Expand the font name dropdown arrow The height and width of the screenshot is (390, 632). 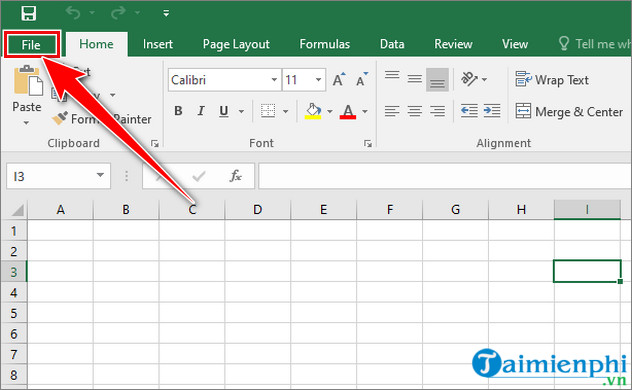[x=274, y=80]
